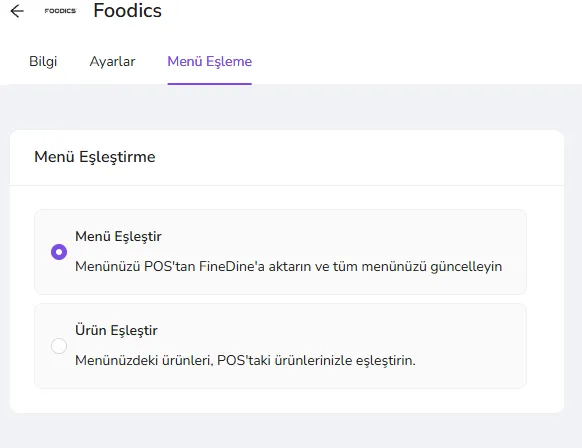Click the description starting with Menünüzdeki ürünleri
The height and width of the screenshot is (448, 582).
pos(245,360)
